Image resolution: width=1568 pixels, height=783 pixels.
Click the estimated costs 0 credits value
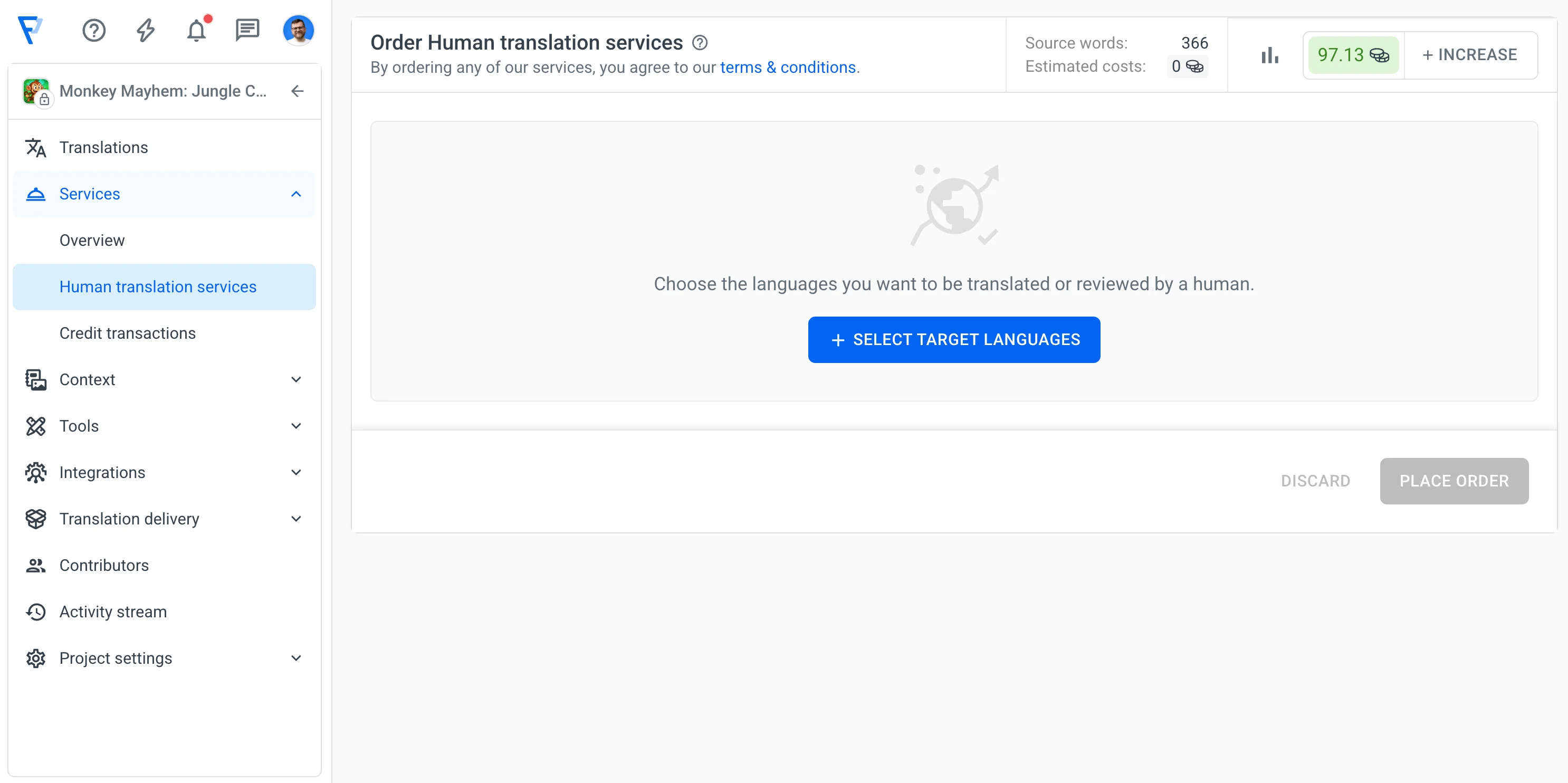click(x=1188, y=66)
